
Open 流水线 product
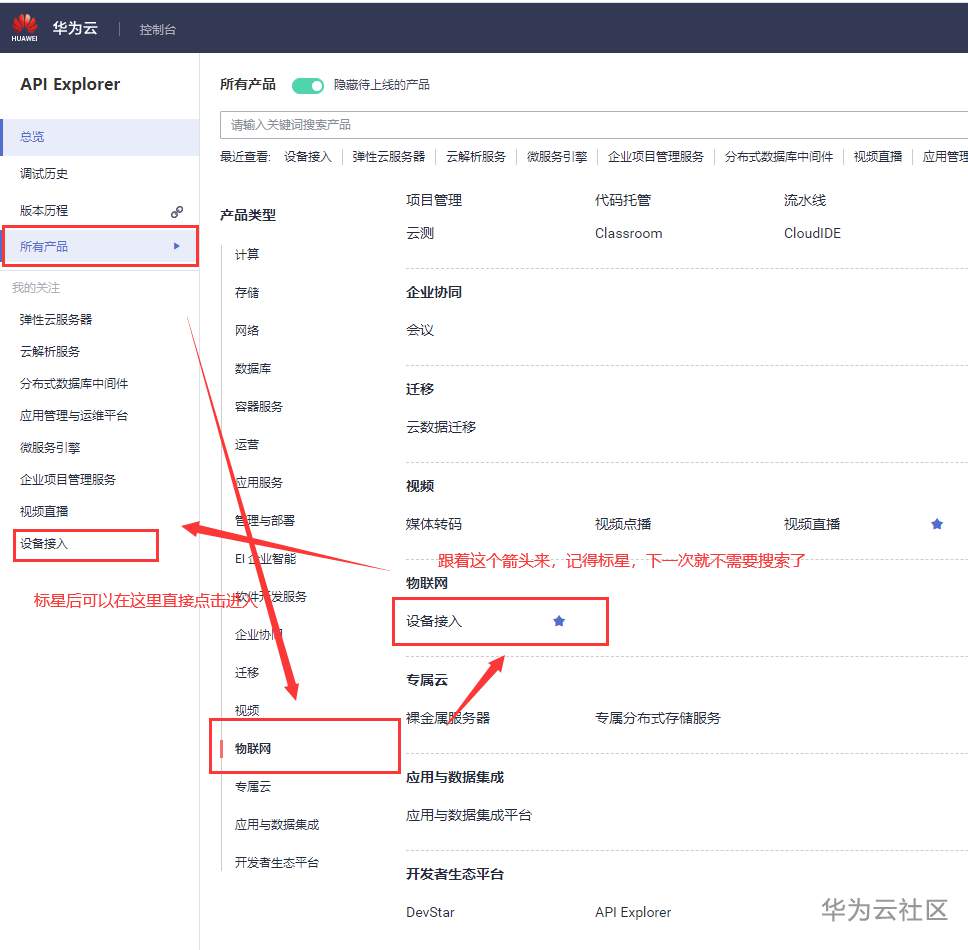(x=805, y=200)
